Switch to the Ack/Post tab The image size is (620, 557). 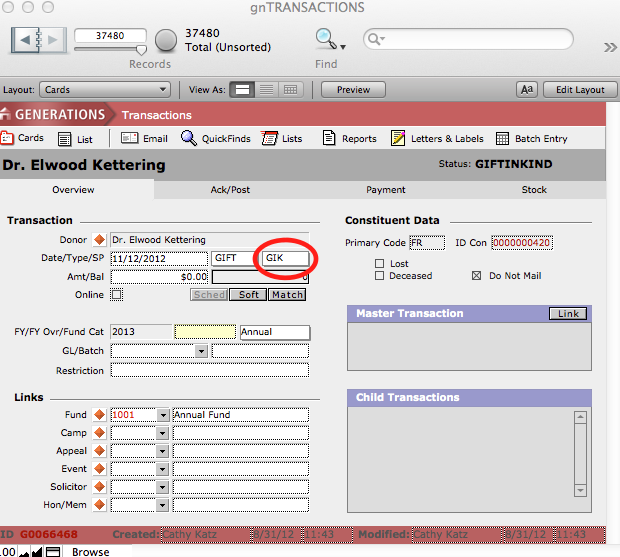point(229,190)
